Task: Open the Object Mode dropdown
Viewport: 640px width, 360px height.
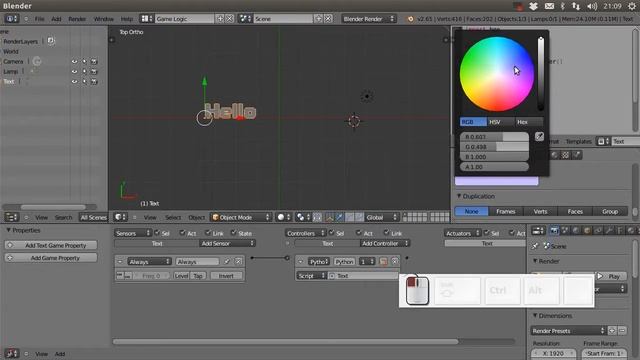Action: click(x=240, y=217)
